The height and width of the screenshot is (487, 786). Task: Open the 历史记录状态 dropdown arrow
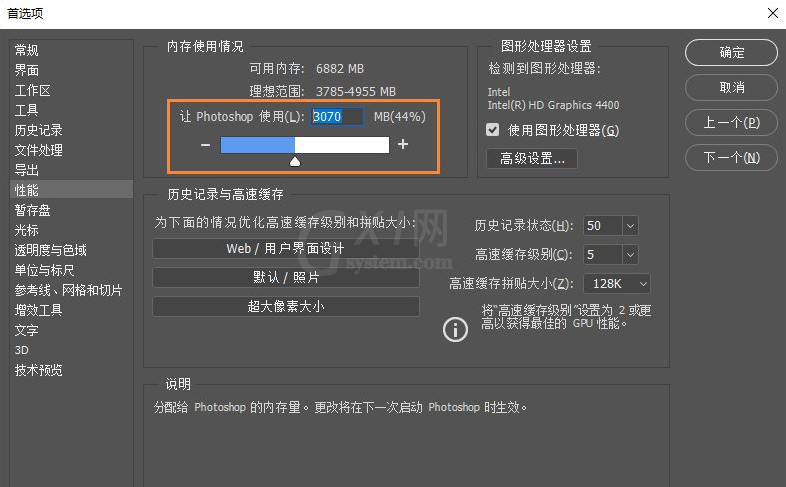click(630, 225)
